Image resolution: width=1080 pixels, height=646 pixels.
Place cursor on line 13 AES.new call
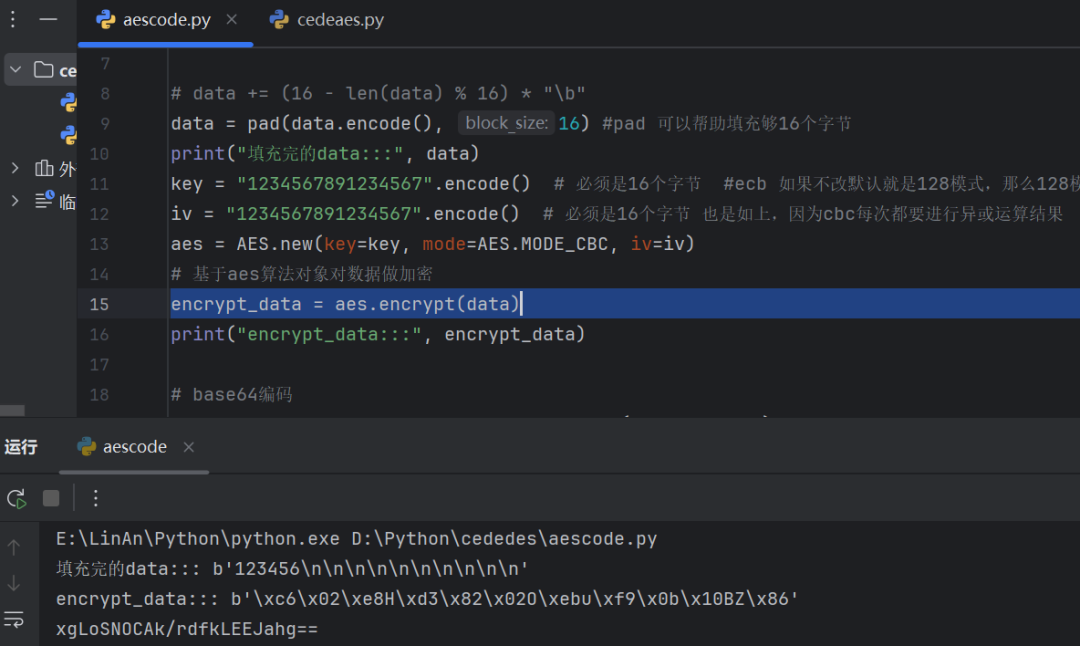pyautogui.click(x=433, y=244)
